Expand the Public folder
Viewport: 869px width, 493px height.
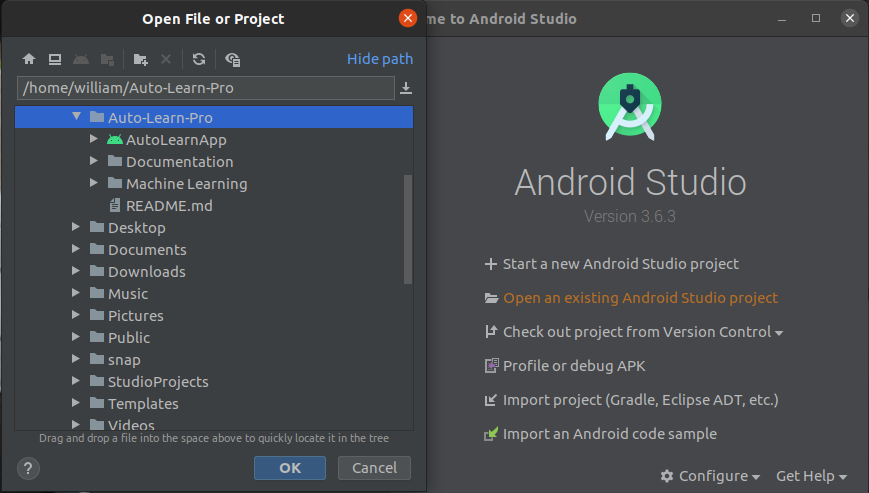[x=76, y=337]
